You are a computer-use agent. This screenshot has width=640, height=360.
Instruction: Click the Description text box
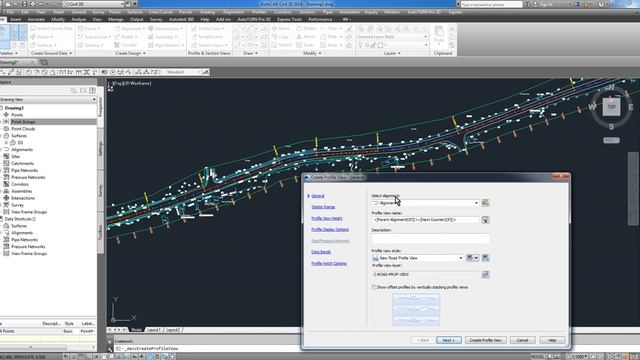point(430,238)
